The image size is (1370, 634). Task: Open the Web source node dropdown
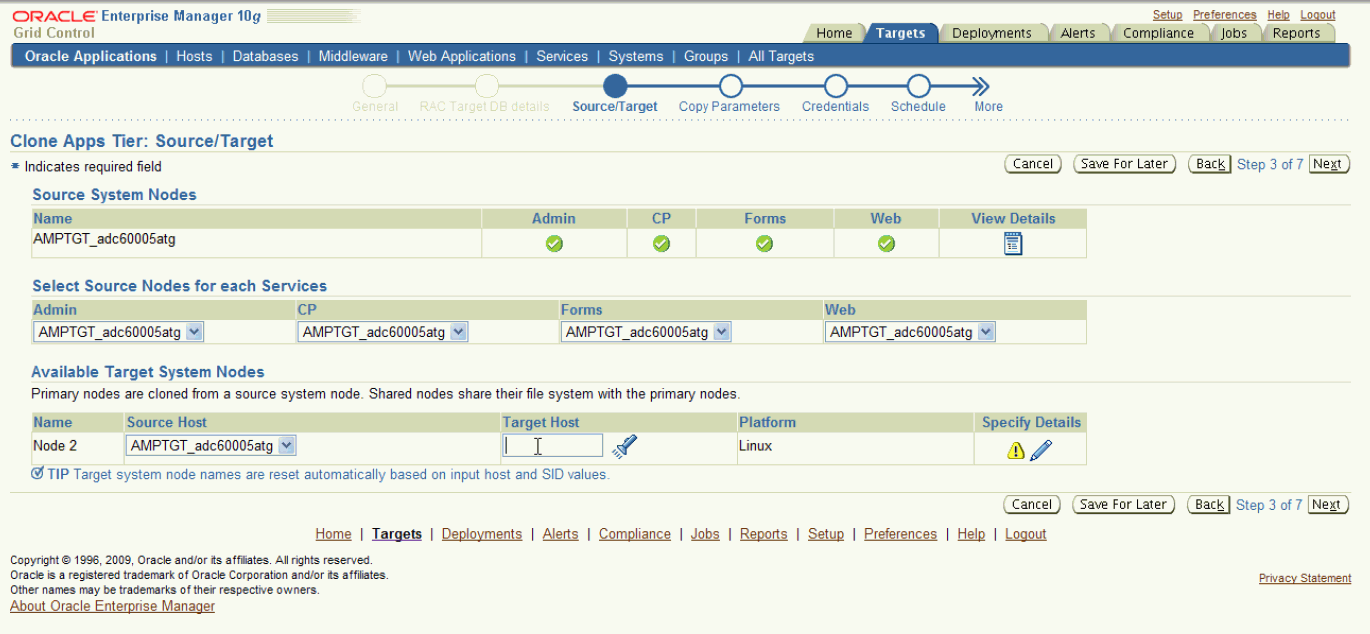pyautogui.click(x=910, y=332)
